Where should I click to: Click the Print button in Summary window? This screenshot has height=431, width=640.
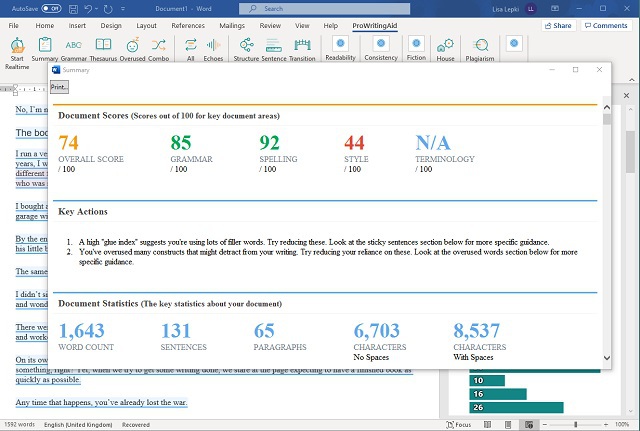coord(59,87)
